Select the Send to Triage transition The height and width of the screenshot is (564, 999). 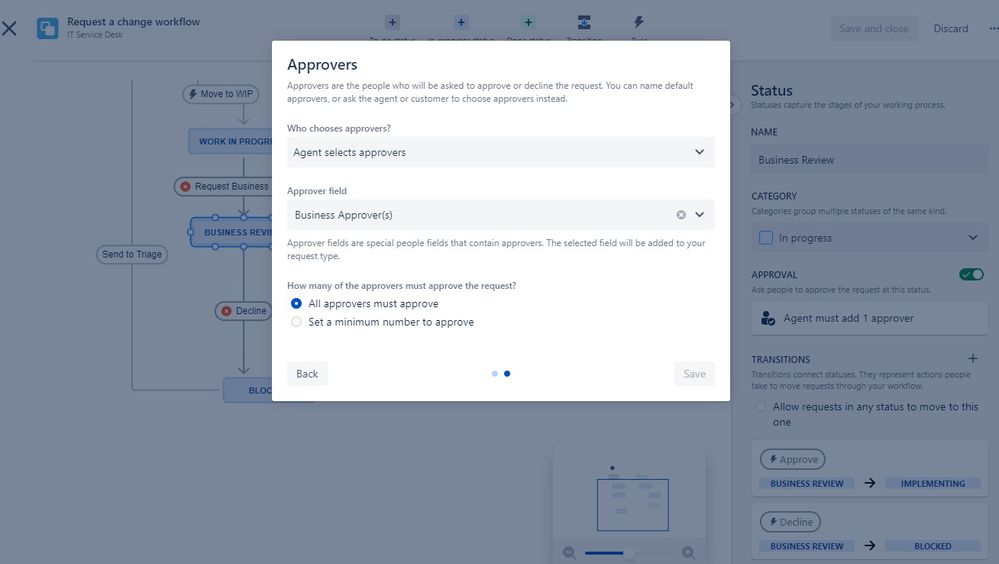point(132,254)
